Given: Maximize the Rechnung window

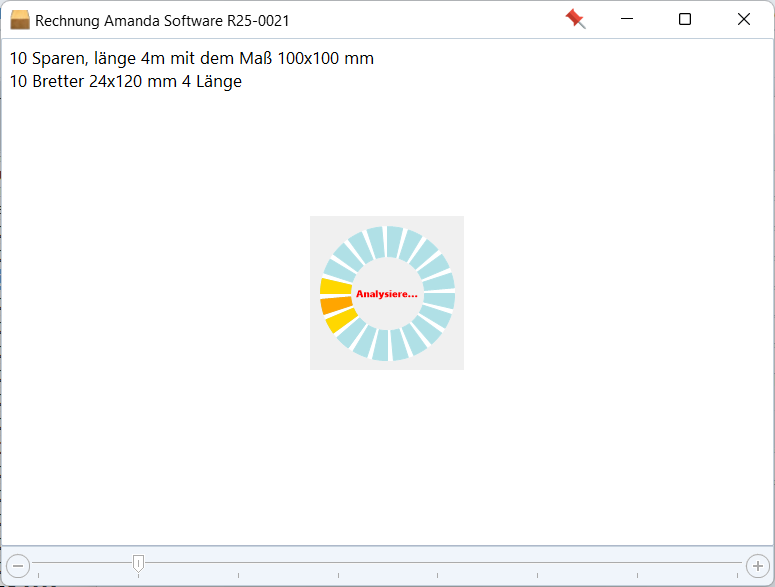Looking at the screenshot, I should [x=685, y=19].
